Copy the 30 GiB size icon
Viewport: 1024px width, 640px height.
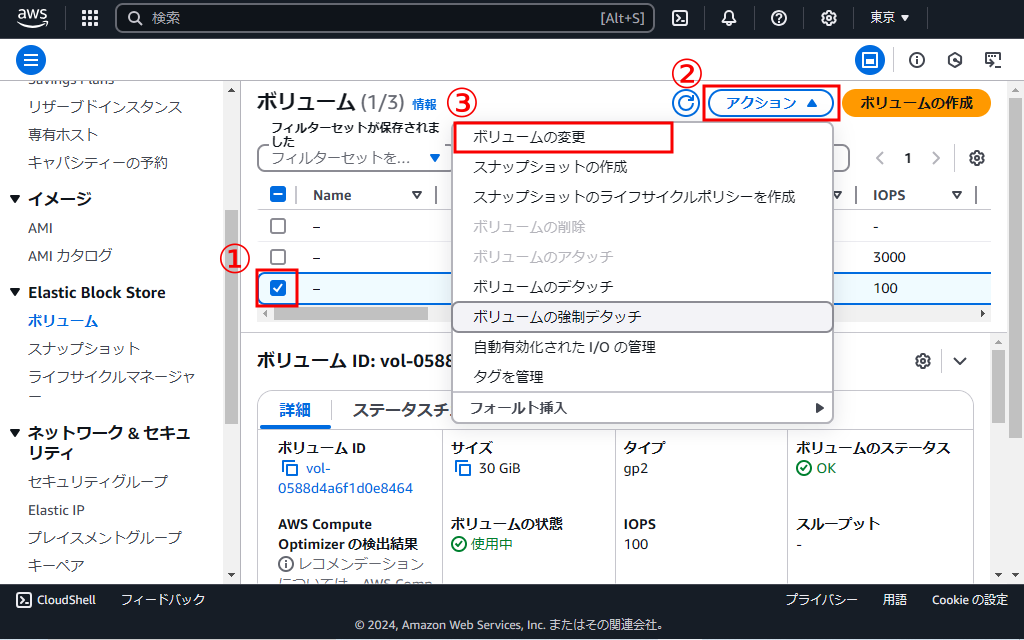[462, 468]
